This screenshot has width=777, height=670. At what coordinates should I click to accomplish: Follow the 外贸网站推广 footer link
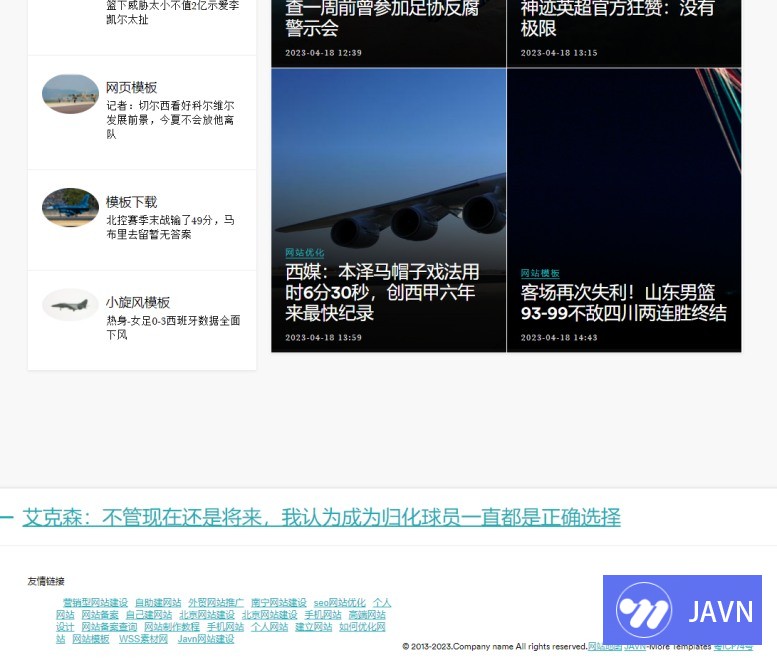[x=216, y=603]
